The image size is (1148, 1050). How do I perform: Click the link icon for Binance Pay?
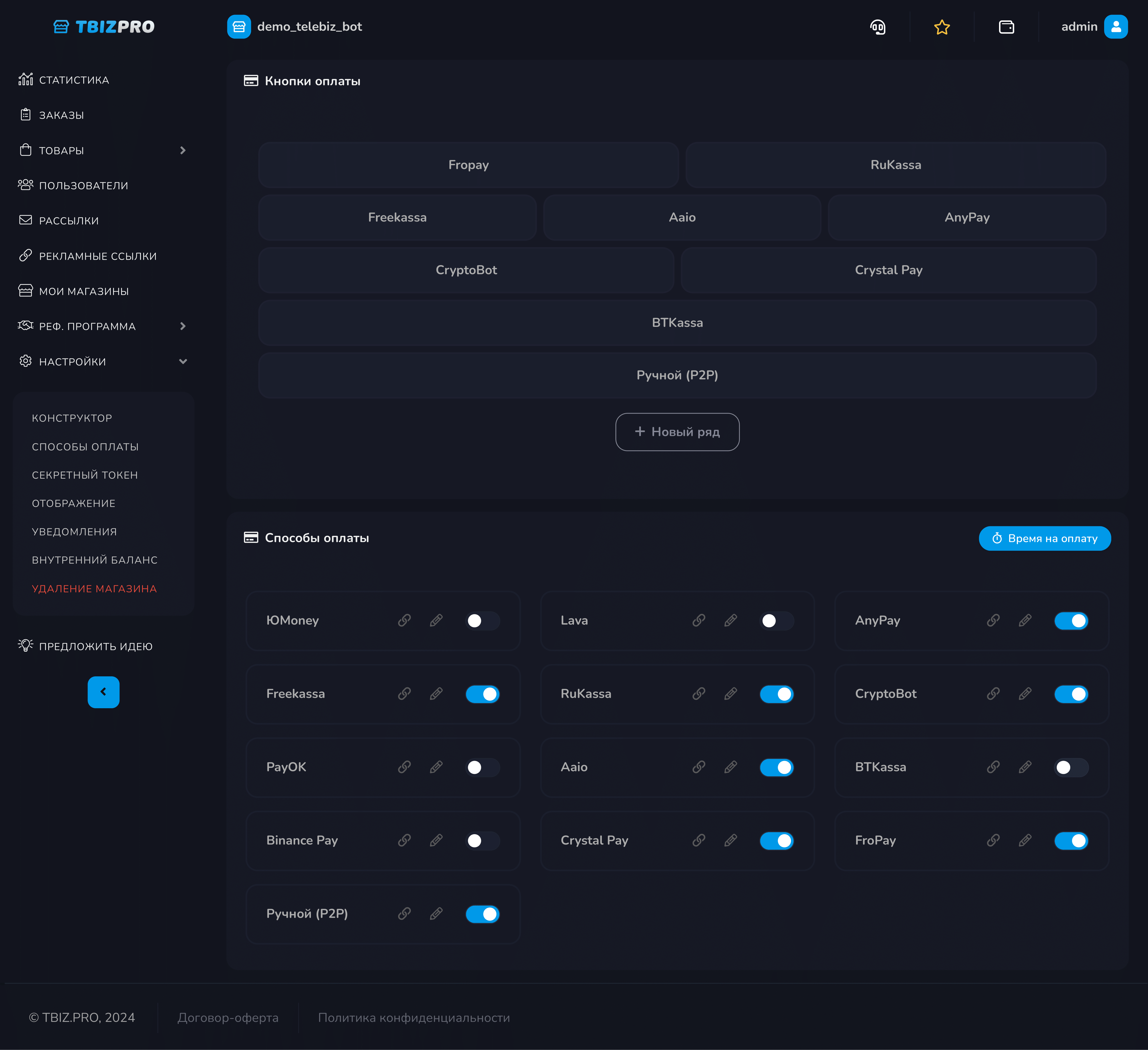click(x=404, y=841)
